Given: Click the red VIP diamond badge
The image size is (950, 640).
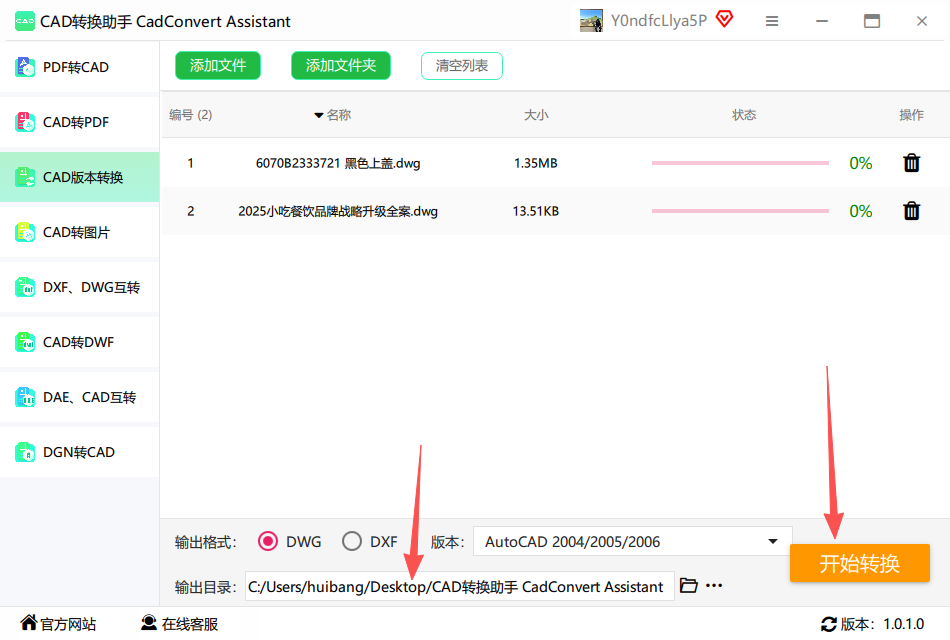Looking at the screenshot, I should pos(725,19).
